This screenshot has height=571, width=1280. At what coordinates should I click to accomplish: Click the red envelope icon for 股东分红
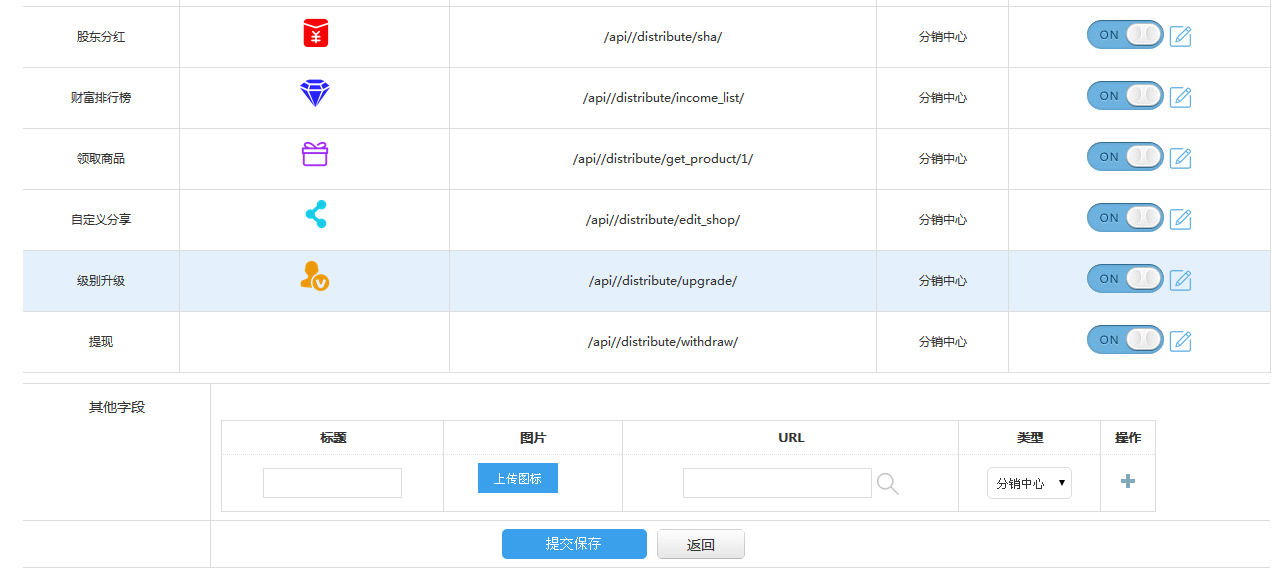click(315, 34)
